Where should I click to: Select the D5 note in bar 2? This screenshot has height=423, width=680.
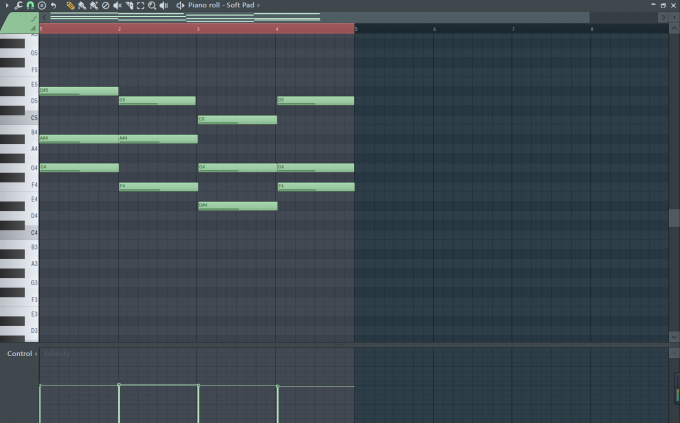[x=157, y=101]
